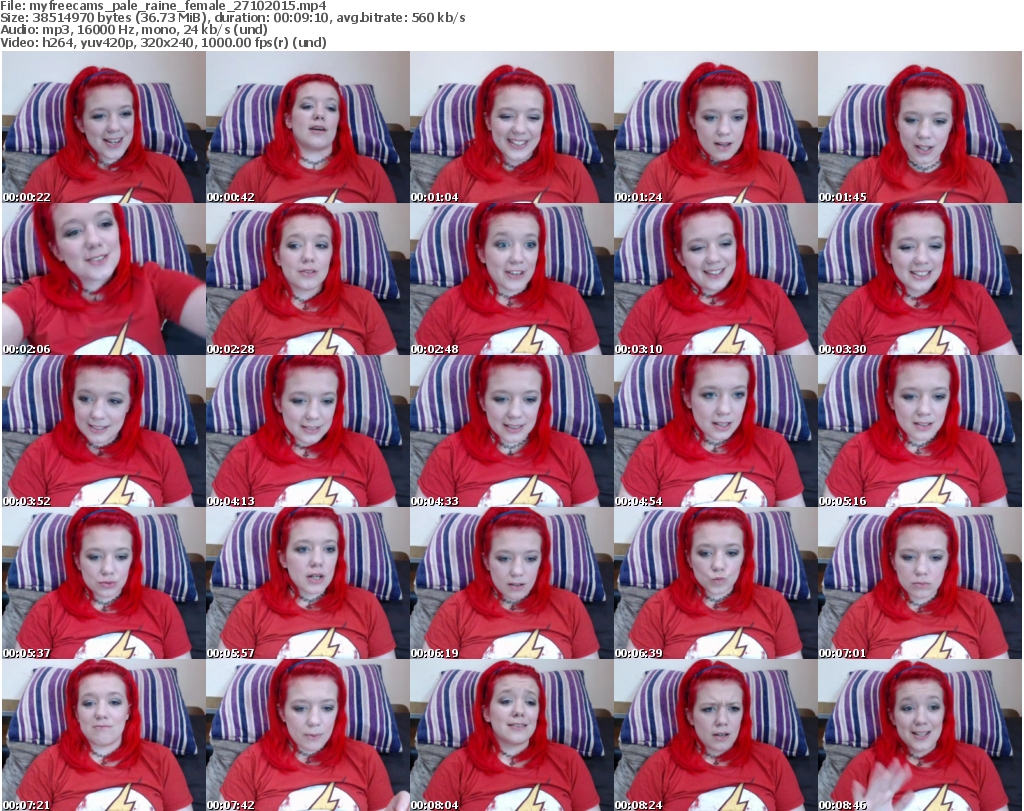
Task: Click the file size text 38514970 bytes
Action: click(x=82, y=18)
